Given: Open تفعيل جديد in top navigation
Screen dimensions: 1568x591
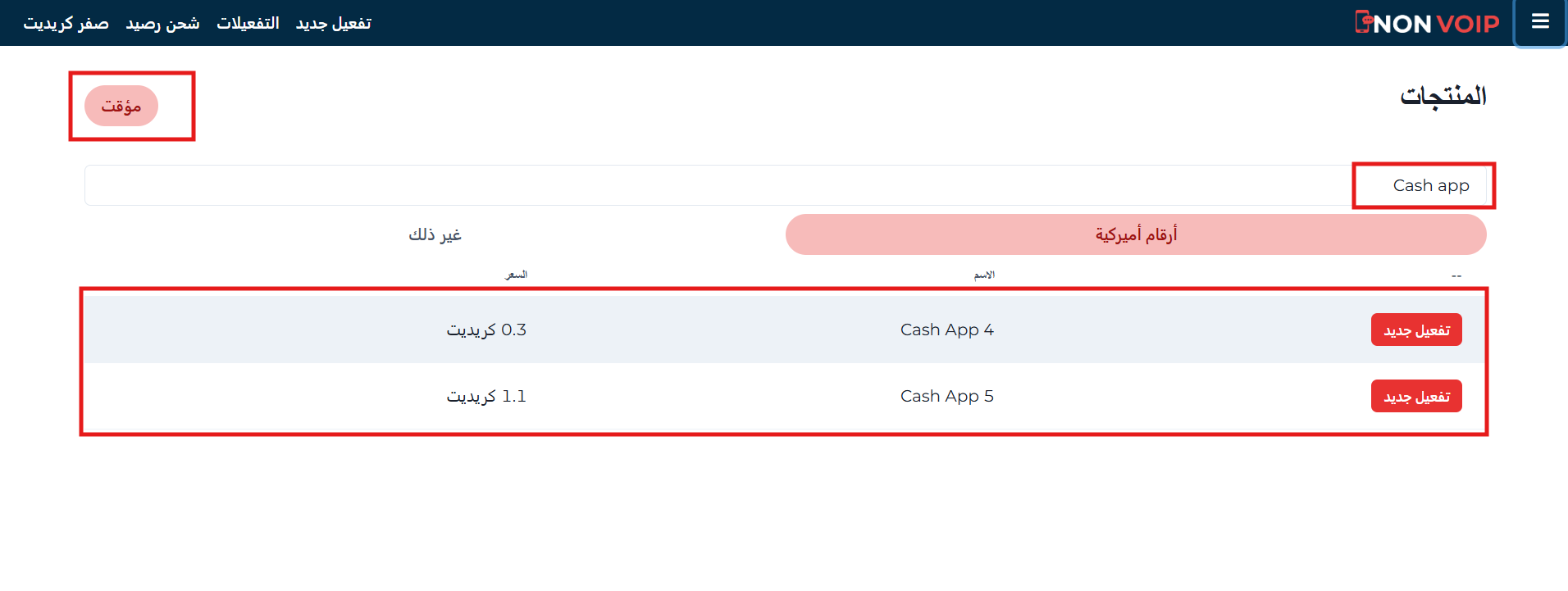Looking at the screenshot, I should pos(334,23).
